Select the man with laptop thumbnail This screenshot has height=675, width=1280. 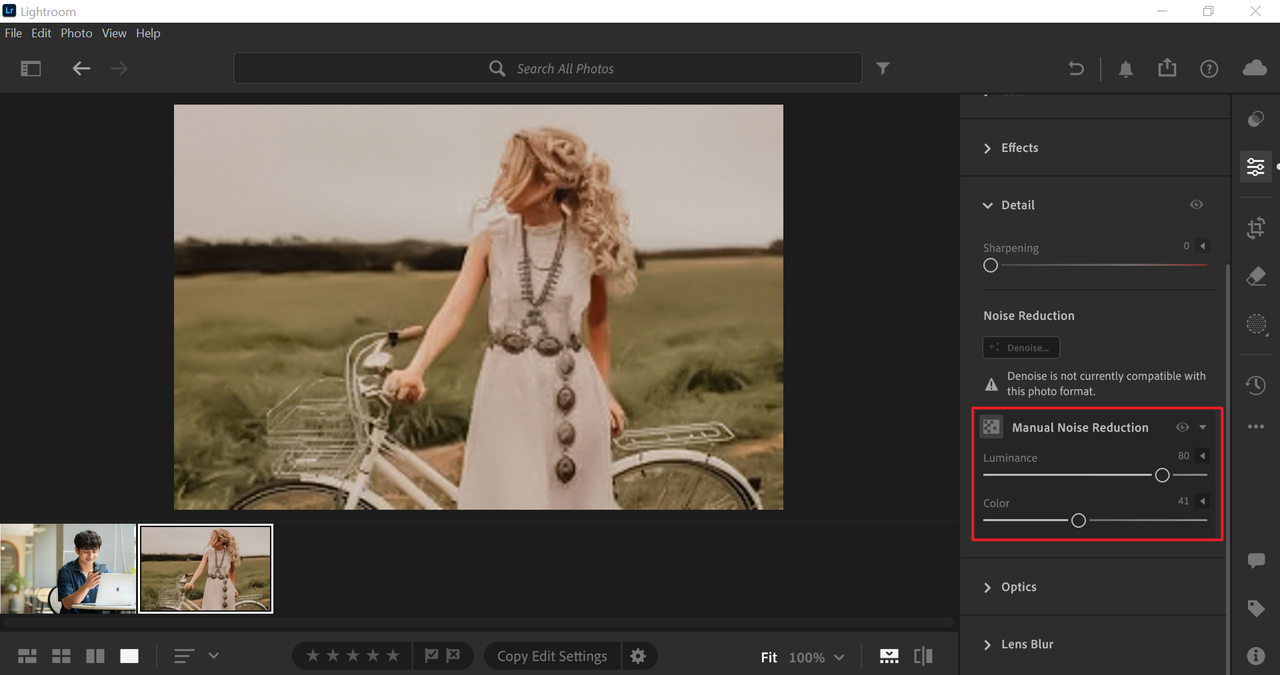tap(68, 568)
